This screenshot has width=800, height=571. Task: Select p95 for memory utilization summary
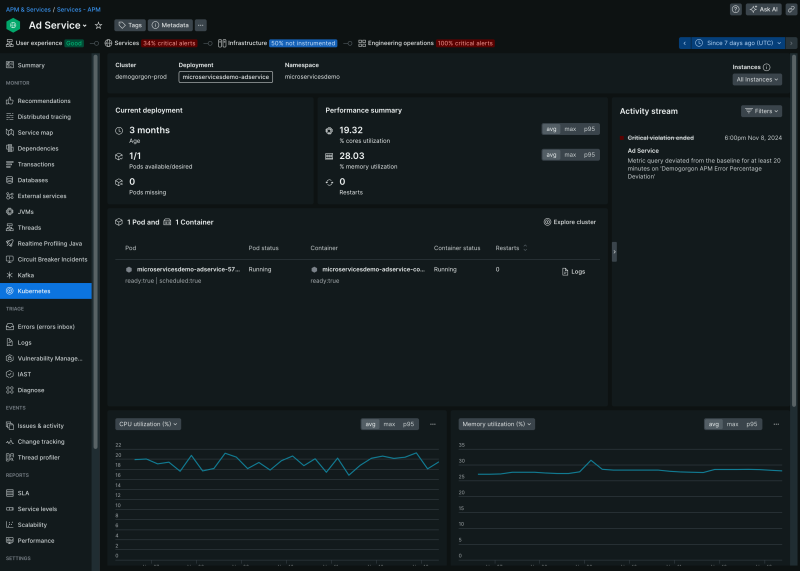pyautogui.click(x=590, y=155)
